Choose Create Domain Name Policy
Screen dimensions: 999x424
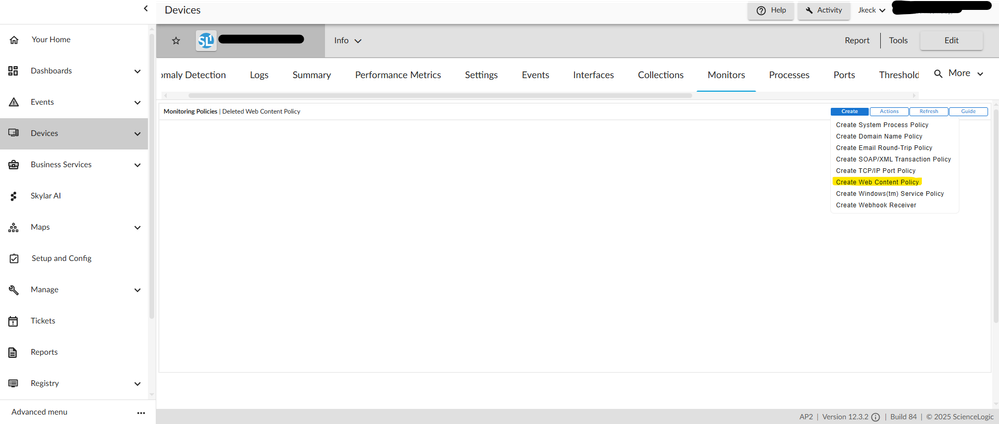pyautogui.click(x=879, y=136)
